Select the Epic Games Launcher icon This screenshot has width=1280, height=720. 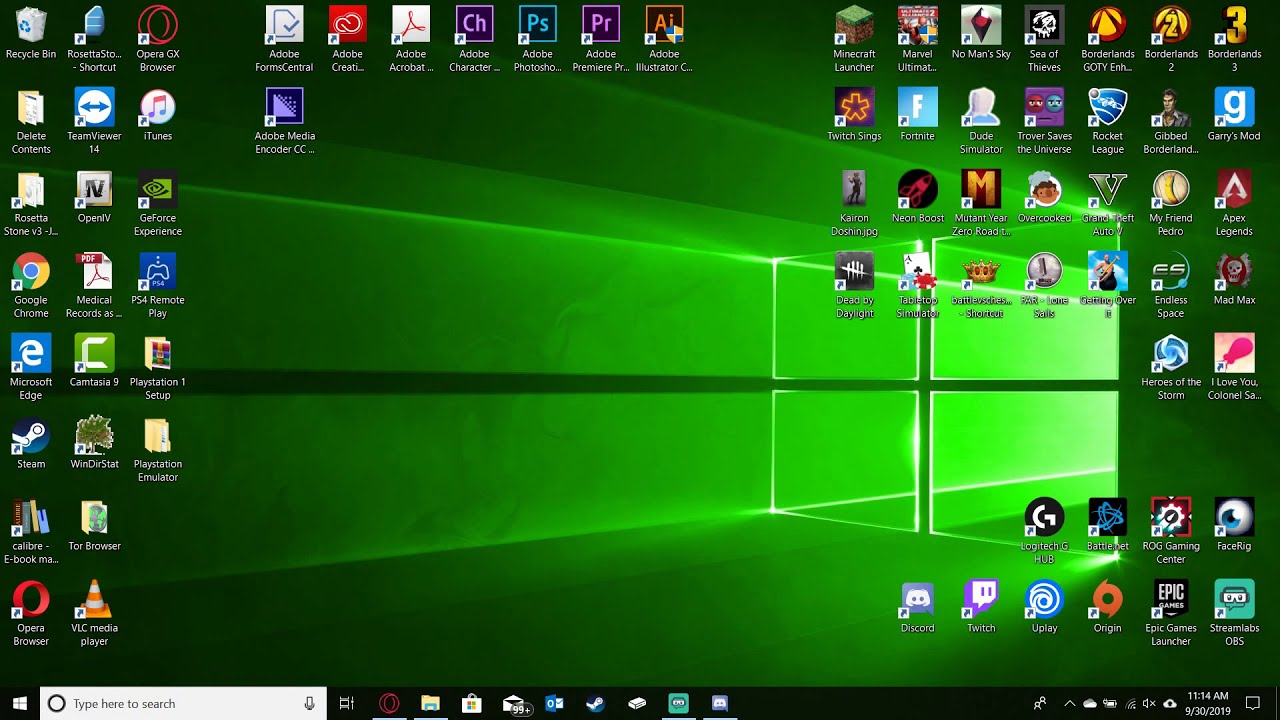pyautogui.click(x=1170, y=614)
